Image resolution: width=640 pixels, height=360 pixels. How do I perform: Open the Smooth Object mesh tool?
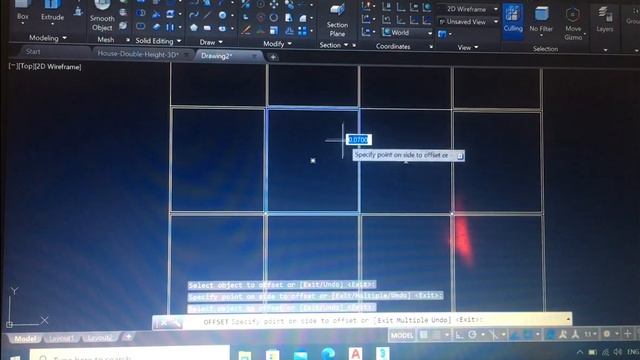[102, 16]
